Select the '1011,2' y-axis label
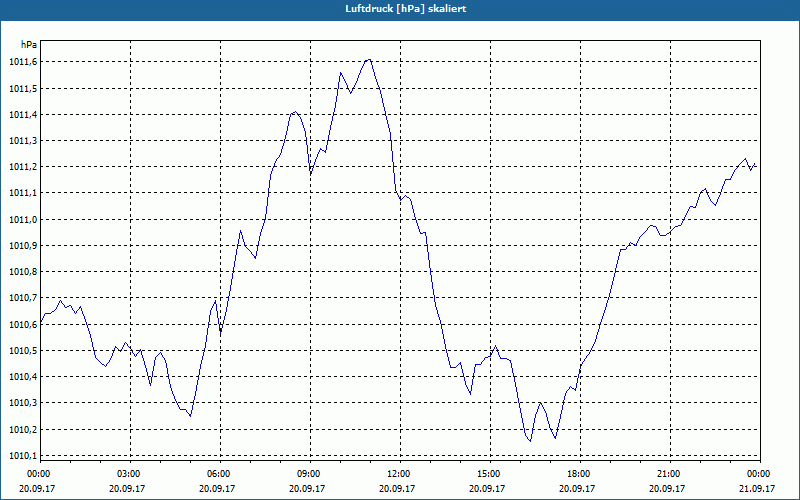This screenshot has height=500, width=800. pos(23,167)
